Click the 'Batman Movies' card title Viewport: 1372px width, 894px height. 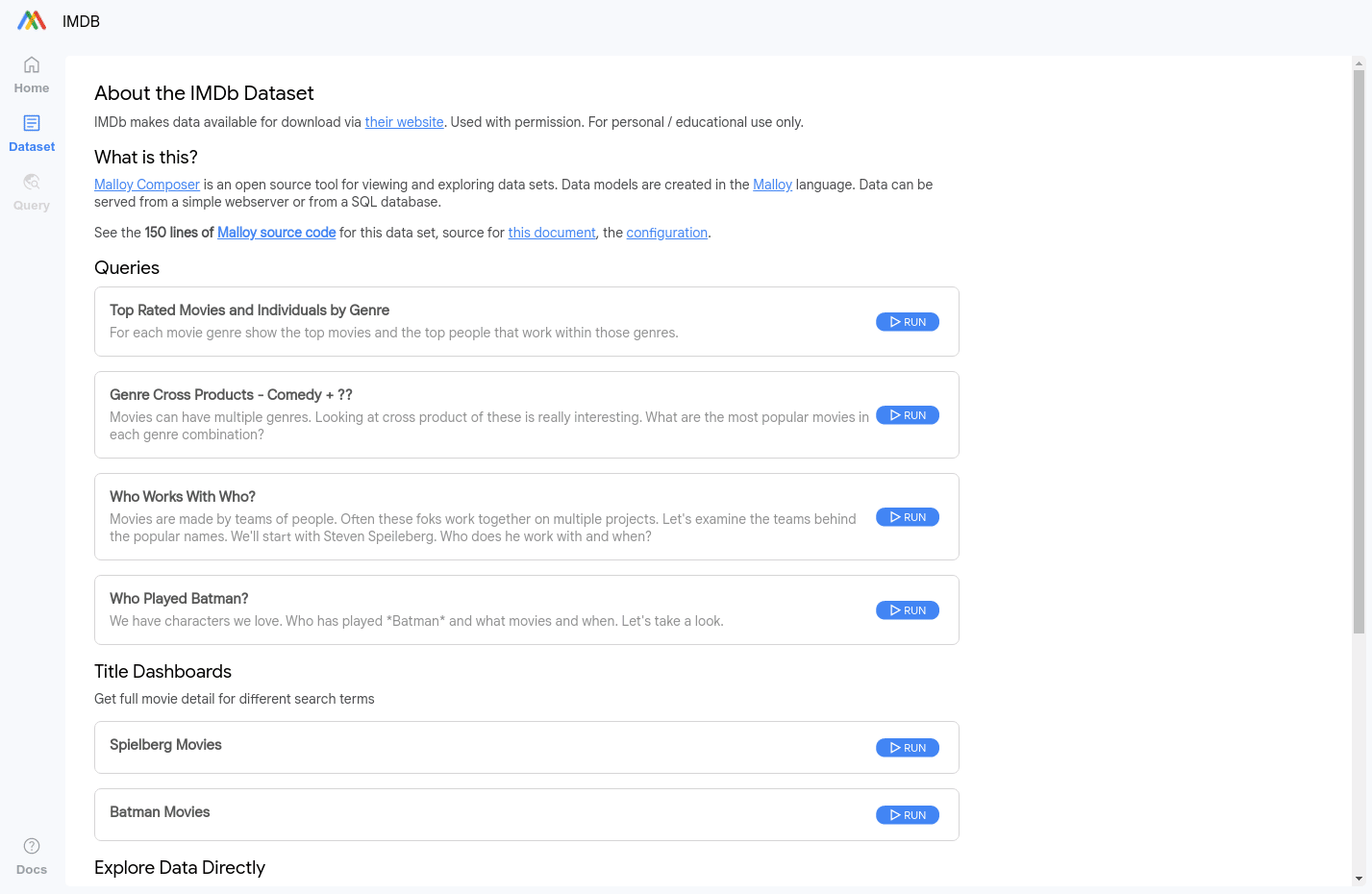[x=160, y=812]
